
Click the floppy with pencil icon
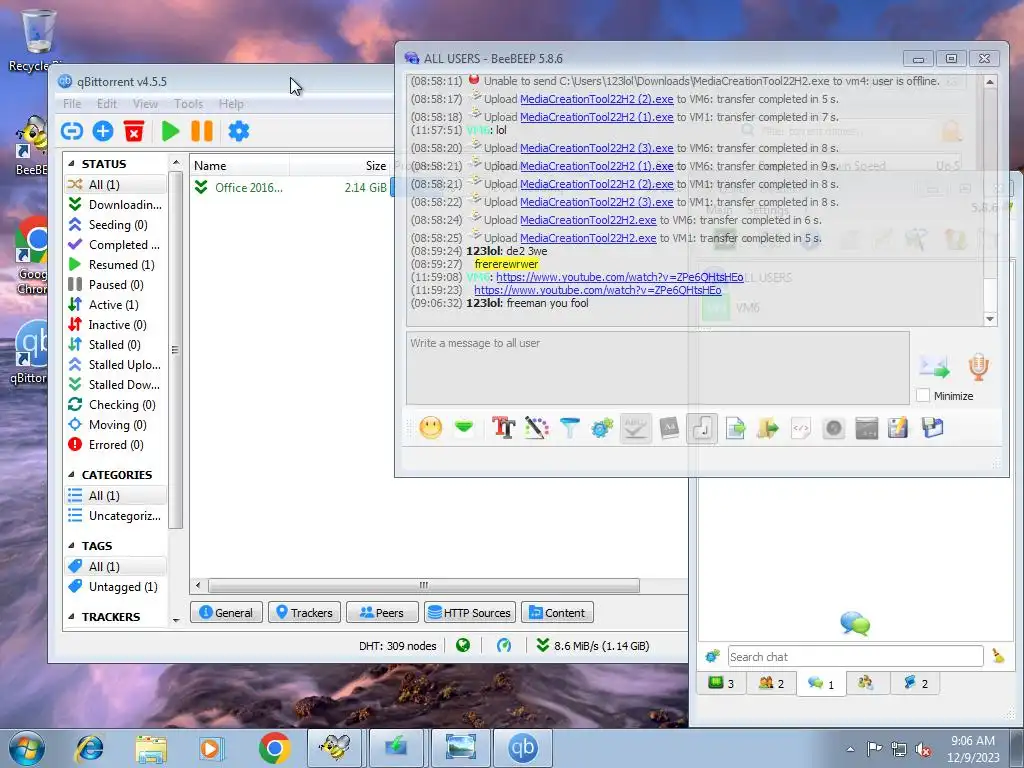[898, 428]
